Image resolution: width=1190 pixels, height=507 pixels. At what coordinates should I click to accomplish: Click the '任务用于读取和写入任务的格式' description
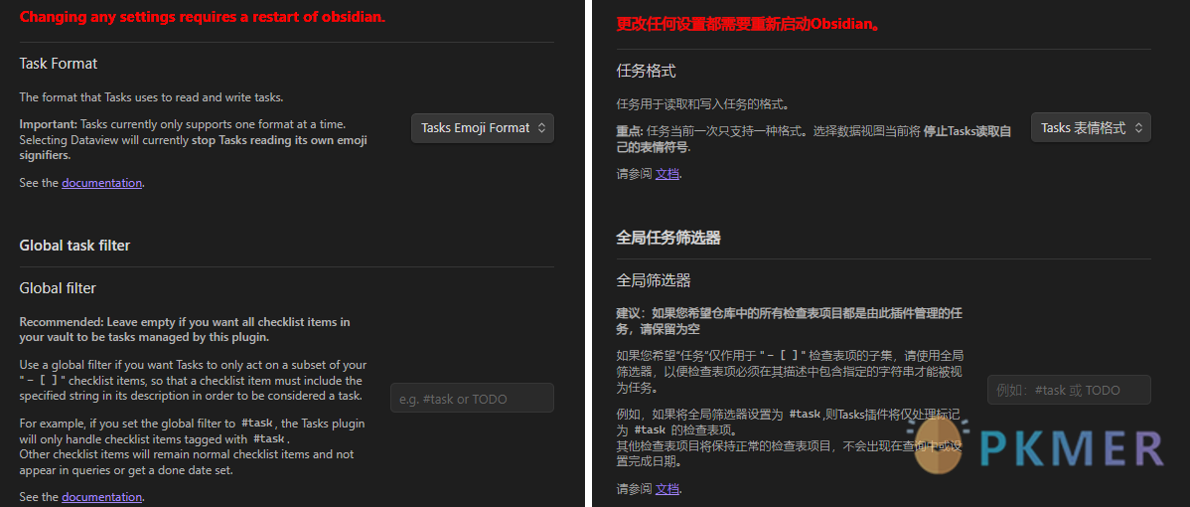tap(703, 104)
